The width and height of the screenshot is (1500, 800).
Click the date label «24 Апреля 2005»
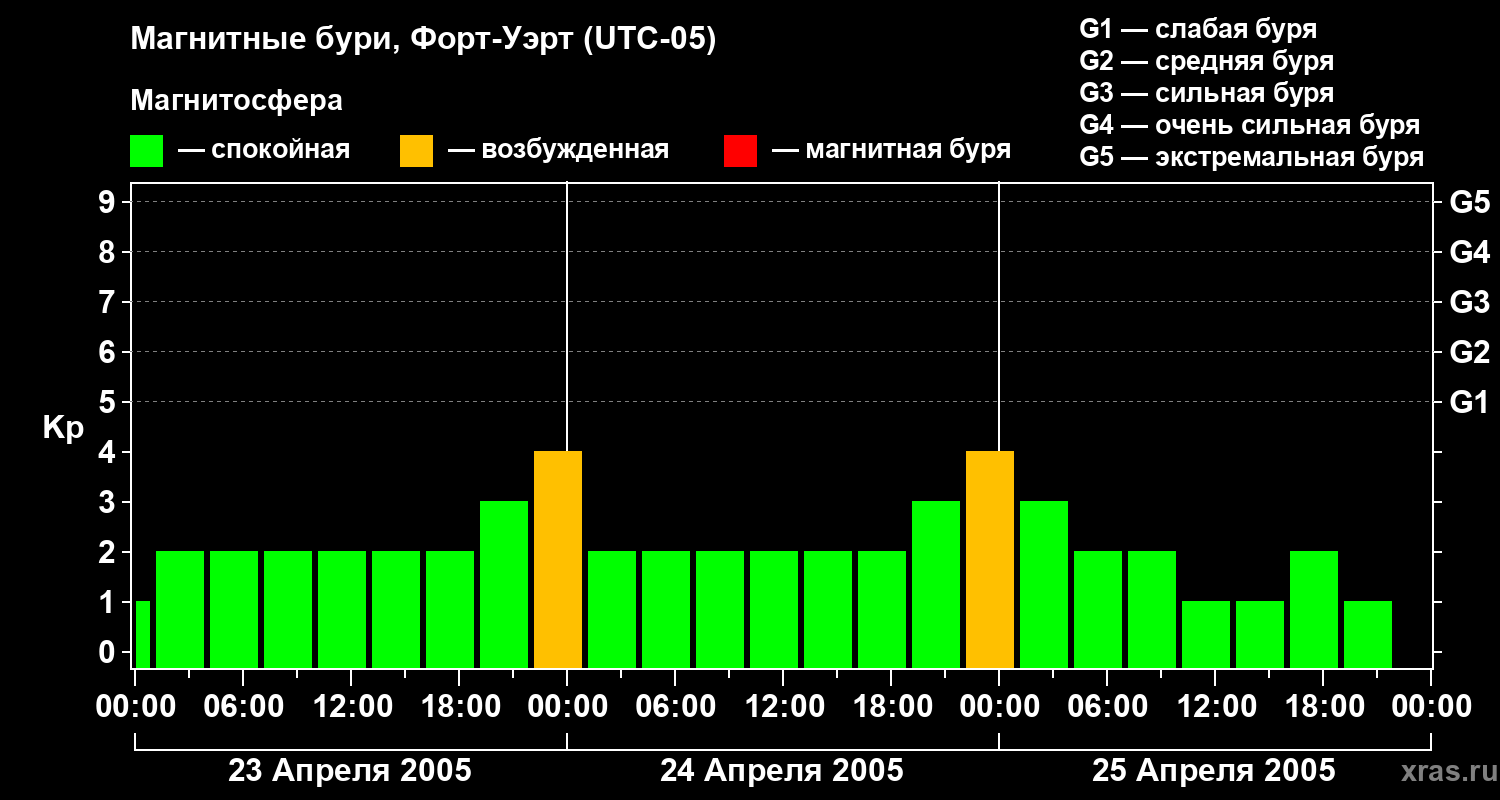click(x=782, y=770)
